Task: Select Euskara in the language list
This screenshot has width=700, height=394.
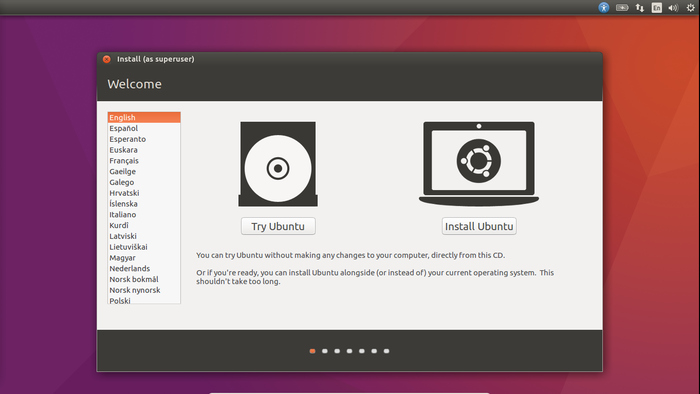Action: pos(144,150)
